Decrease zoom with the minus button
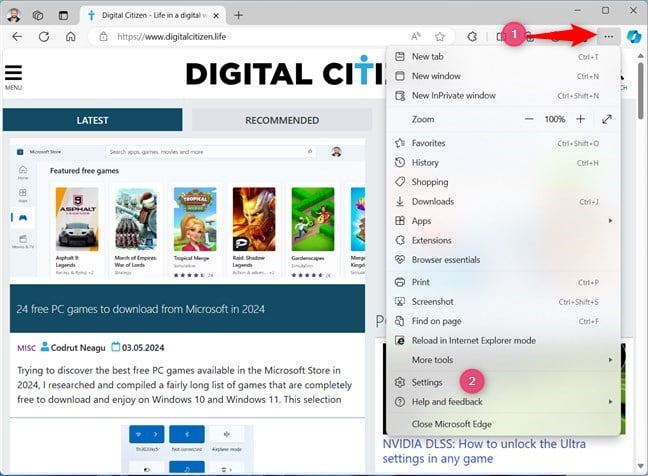The height and width of the screenshot is (476, 648). [529, 119]
